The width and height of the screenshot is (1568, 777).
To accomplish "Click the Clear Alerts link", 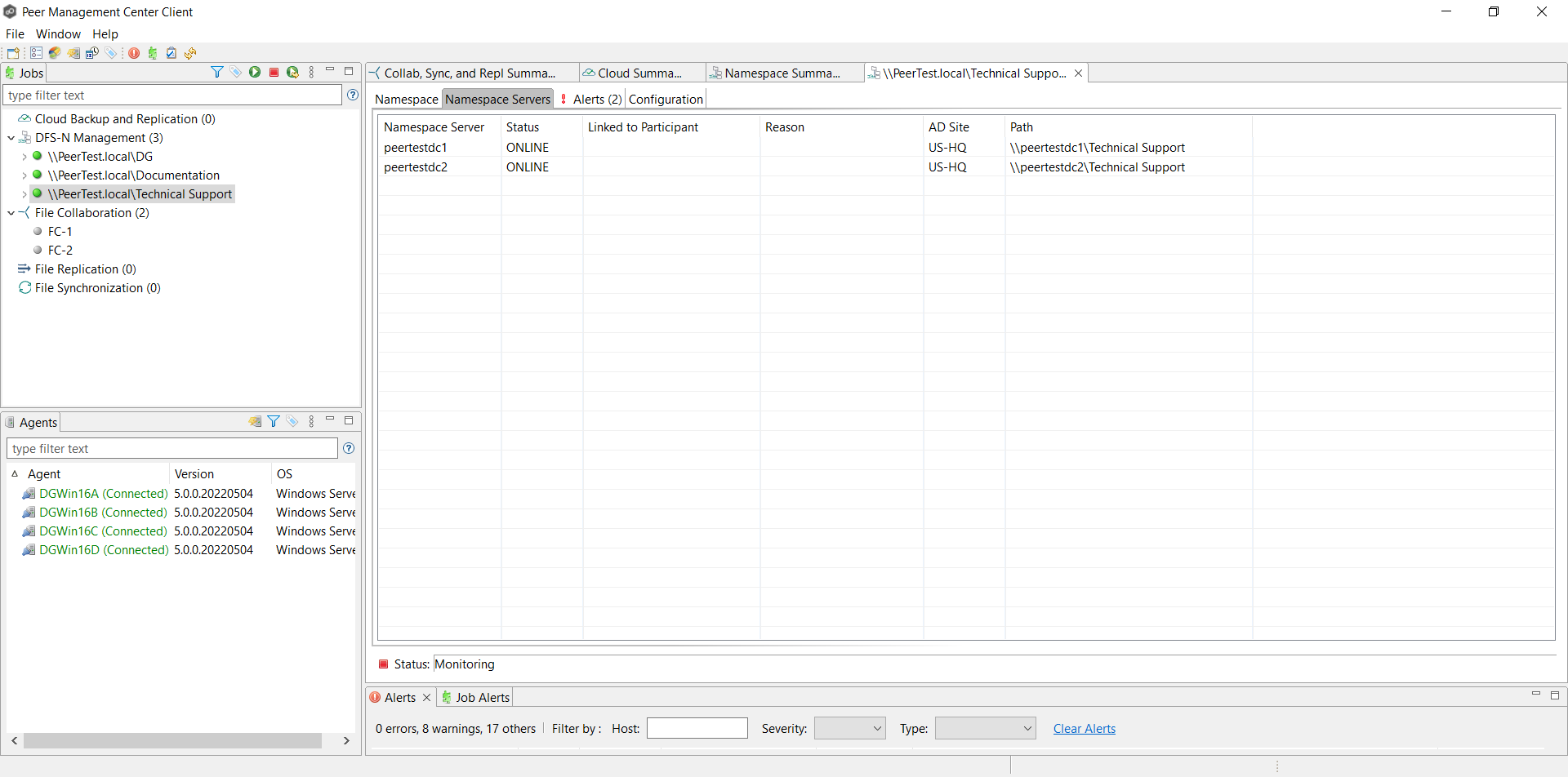I will tap(1085, 728).
